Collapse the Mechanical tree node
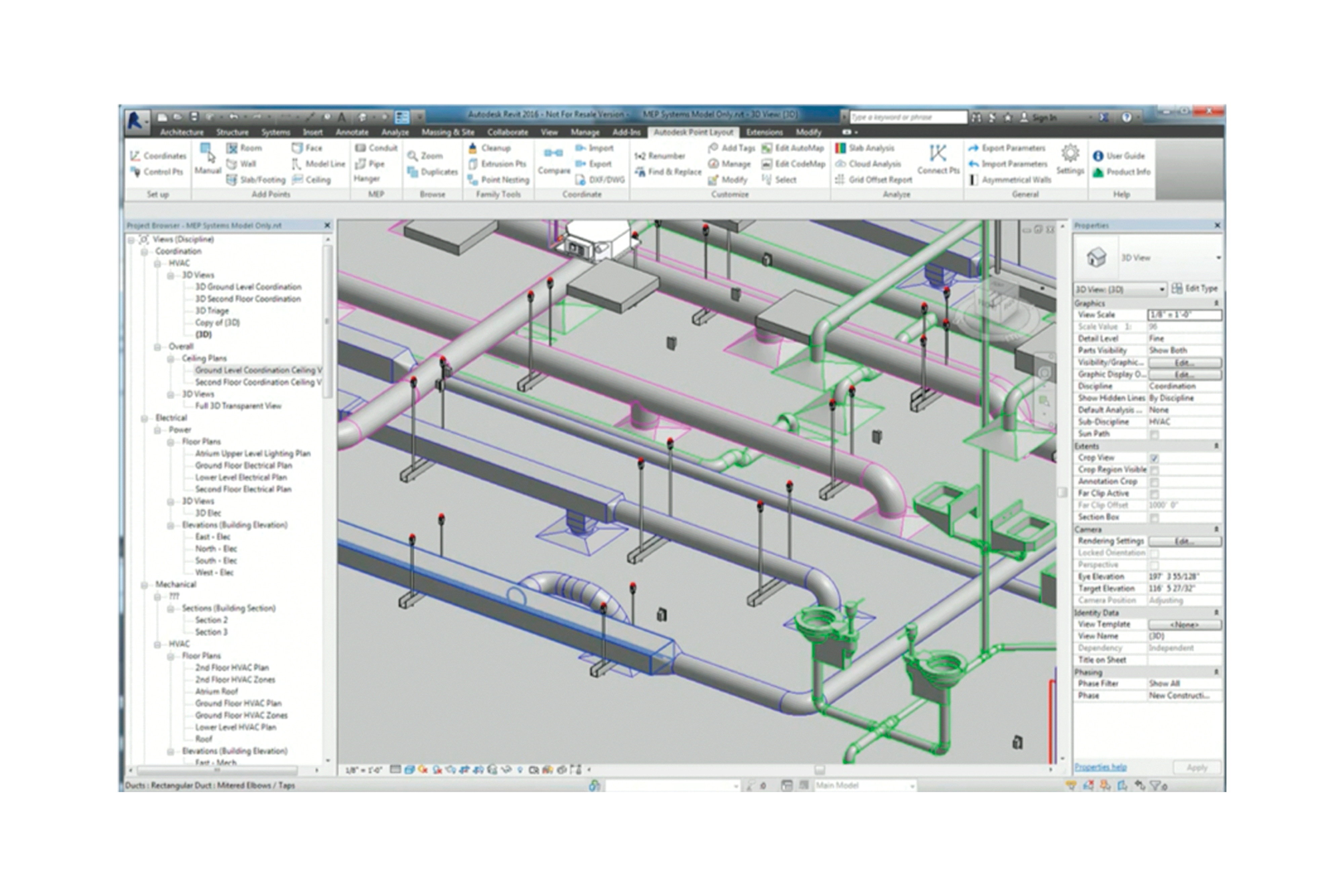The width and height of the screenshot is (1344, 896). pos(144,585)
